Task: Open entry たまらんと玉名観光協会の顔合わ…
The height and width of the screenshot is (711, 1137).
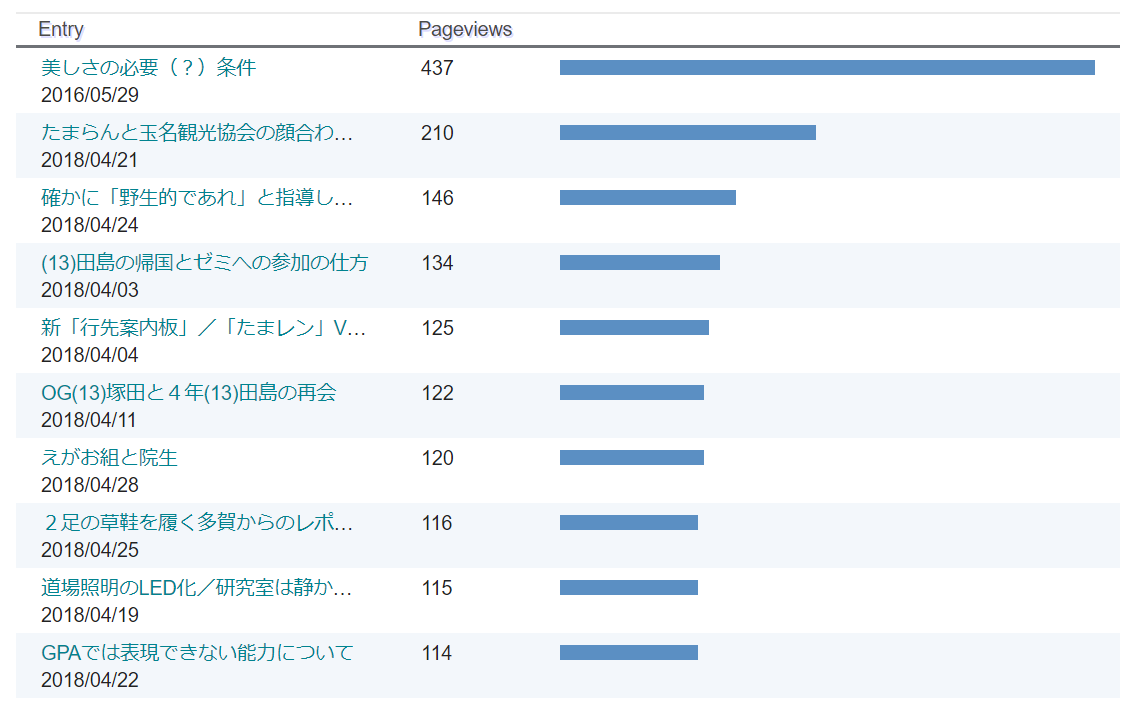Action: point(197,133)
